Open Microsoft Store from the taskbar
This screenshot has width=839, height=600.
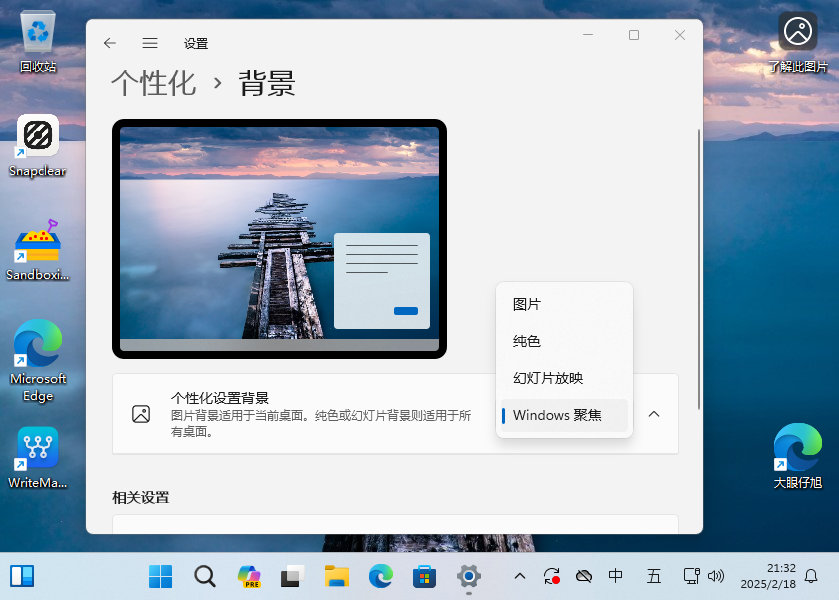(424, 576)
